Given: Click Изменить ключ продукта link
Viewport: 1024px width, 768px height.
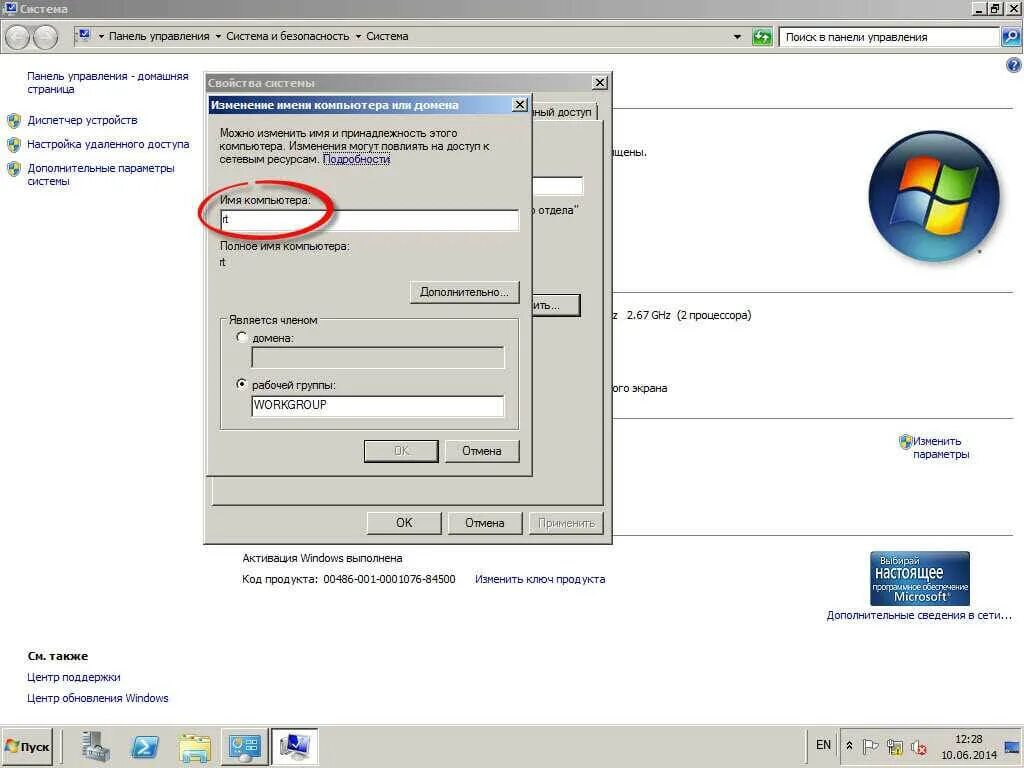Looking at the screenshot, I should point(540,579).
